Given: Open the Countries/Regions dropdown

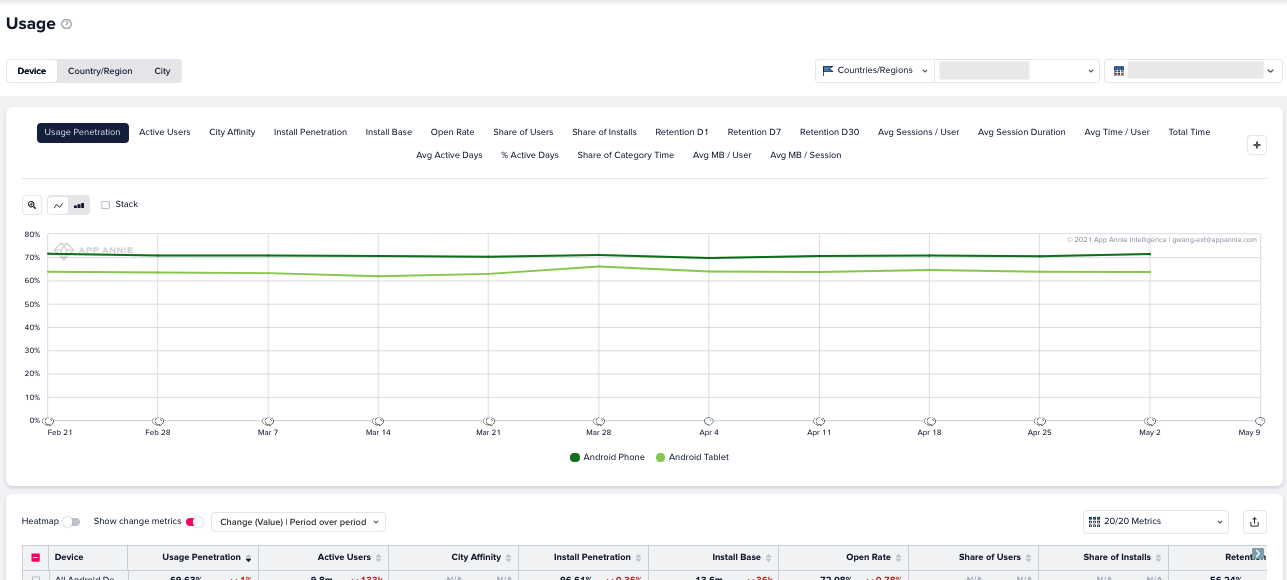Looking at the screenshot, I should (x=875, y=71).
